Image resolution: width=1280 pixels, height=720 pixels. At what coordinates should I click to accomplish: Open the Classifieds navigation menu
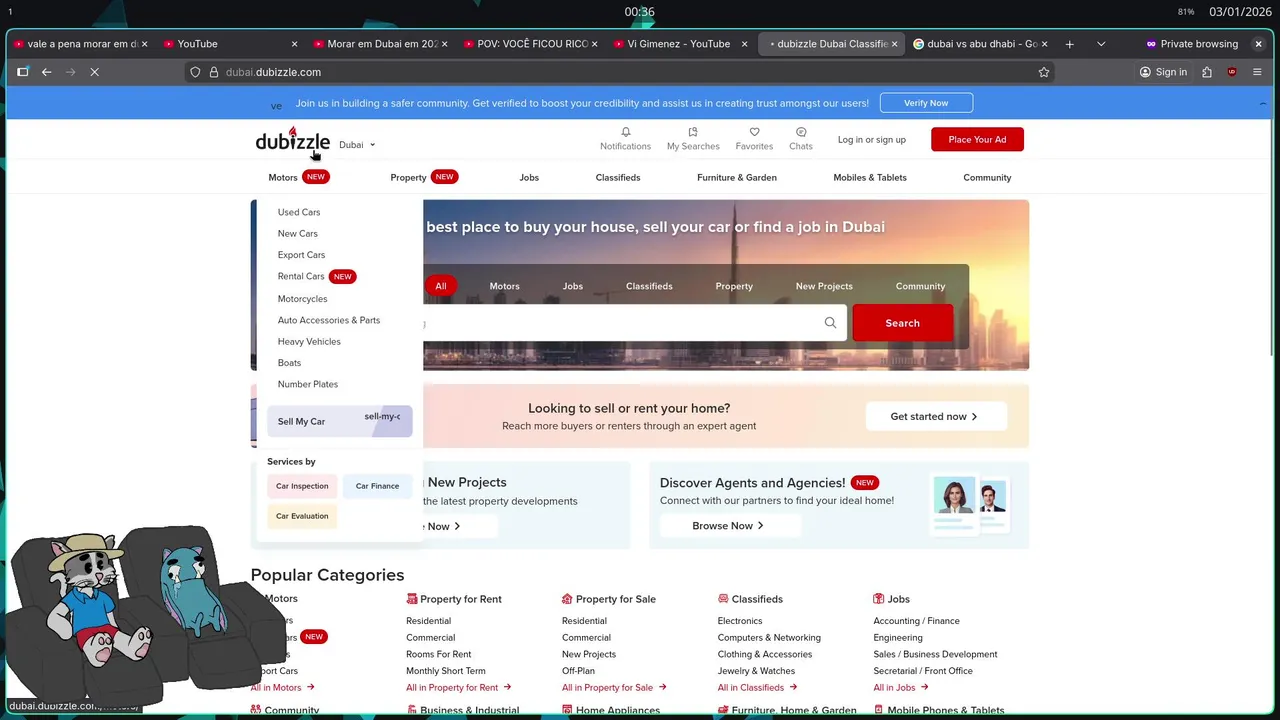pos(618,177)
